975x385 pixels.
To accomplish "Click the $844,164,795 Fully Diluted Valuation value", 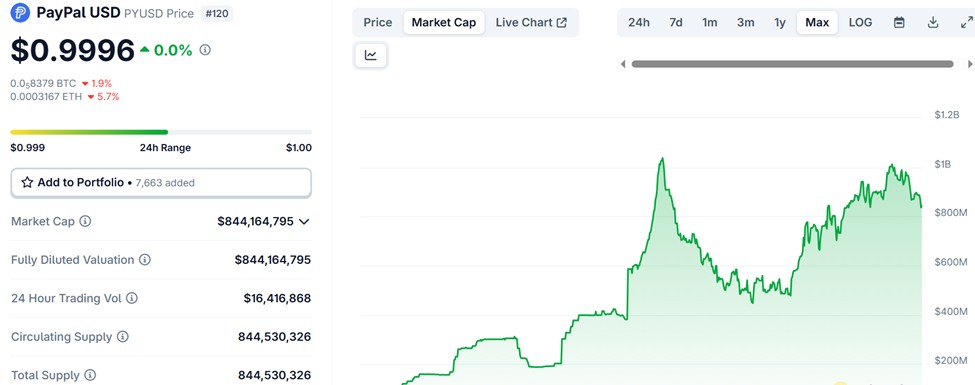I will 272,259.
